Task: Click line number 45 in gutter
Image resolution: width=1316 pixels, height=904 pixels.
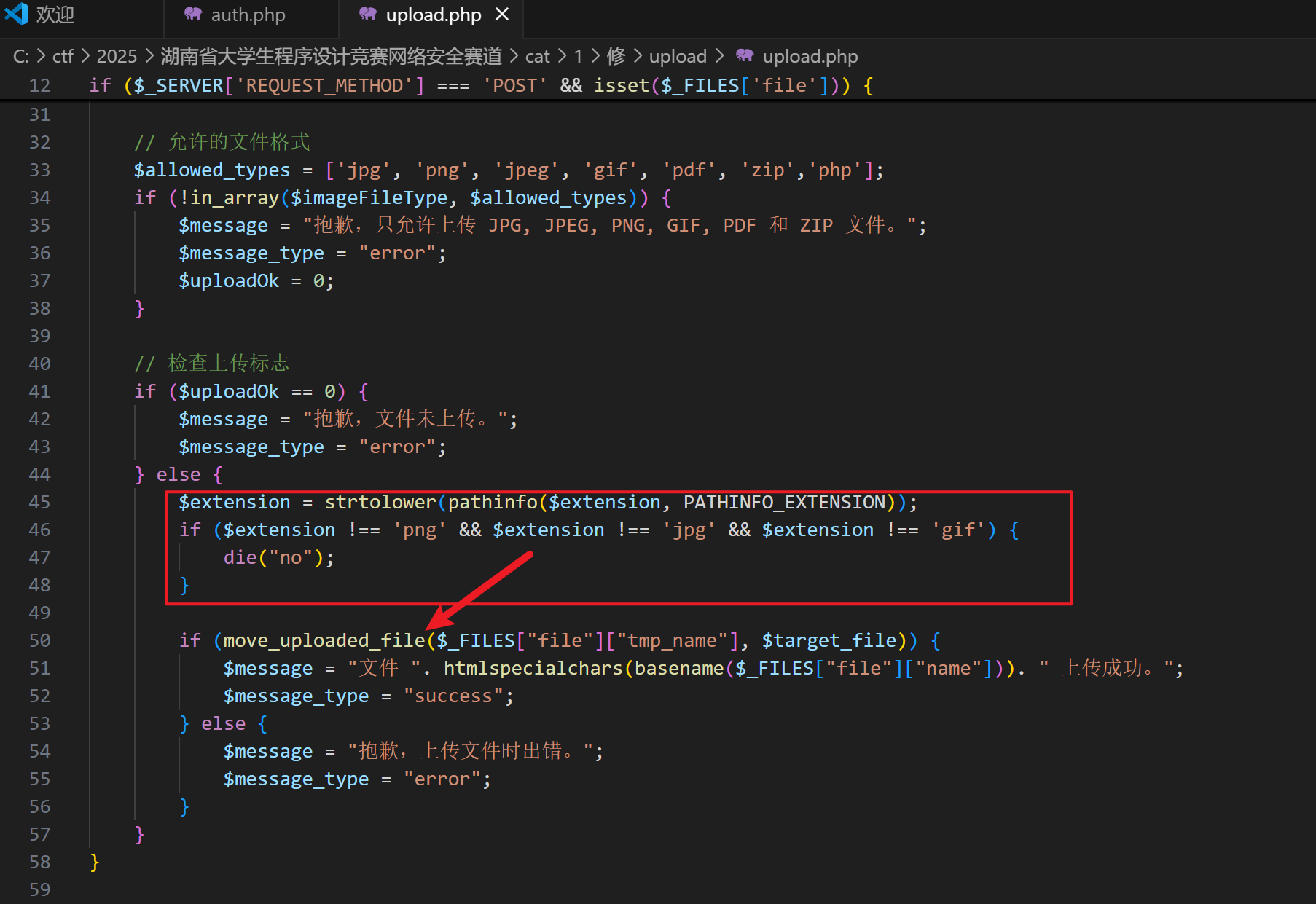Action: tap(39, 503)
